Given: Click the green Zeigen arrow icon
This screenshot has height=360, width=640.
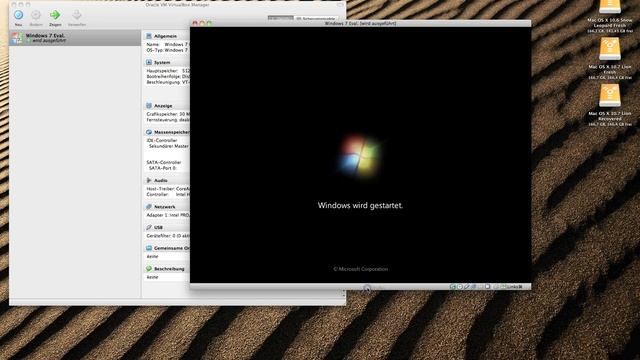Looking at the screenshot, I should coord(55,16).
